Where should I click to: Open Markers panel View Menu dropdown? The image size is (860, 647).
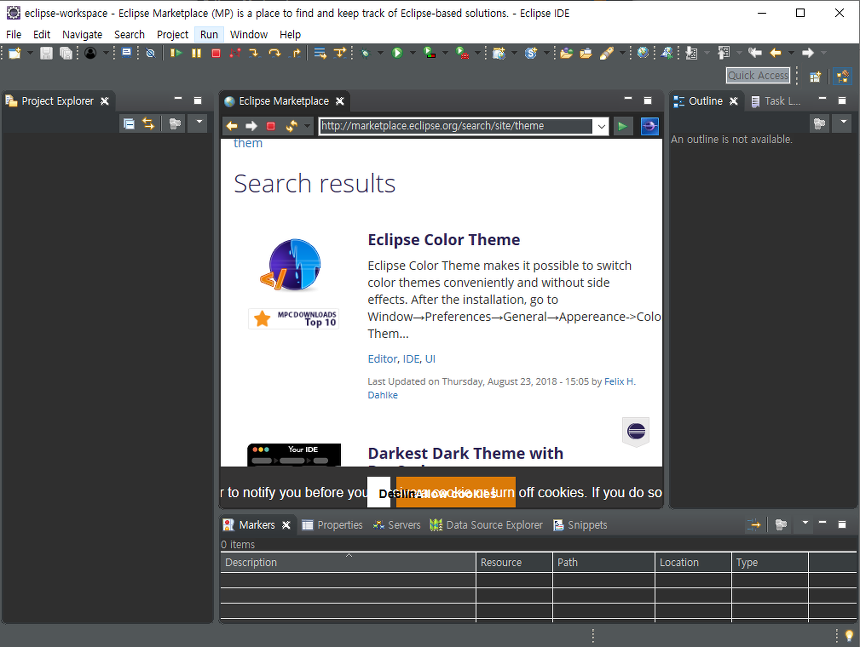pyautogui.click(x=805, y=523)
